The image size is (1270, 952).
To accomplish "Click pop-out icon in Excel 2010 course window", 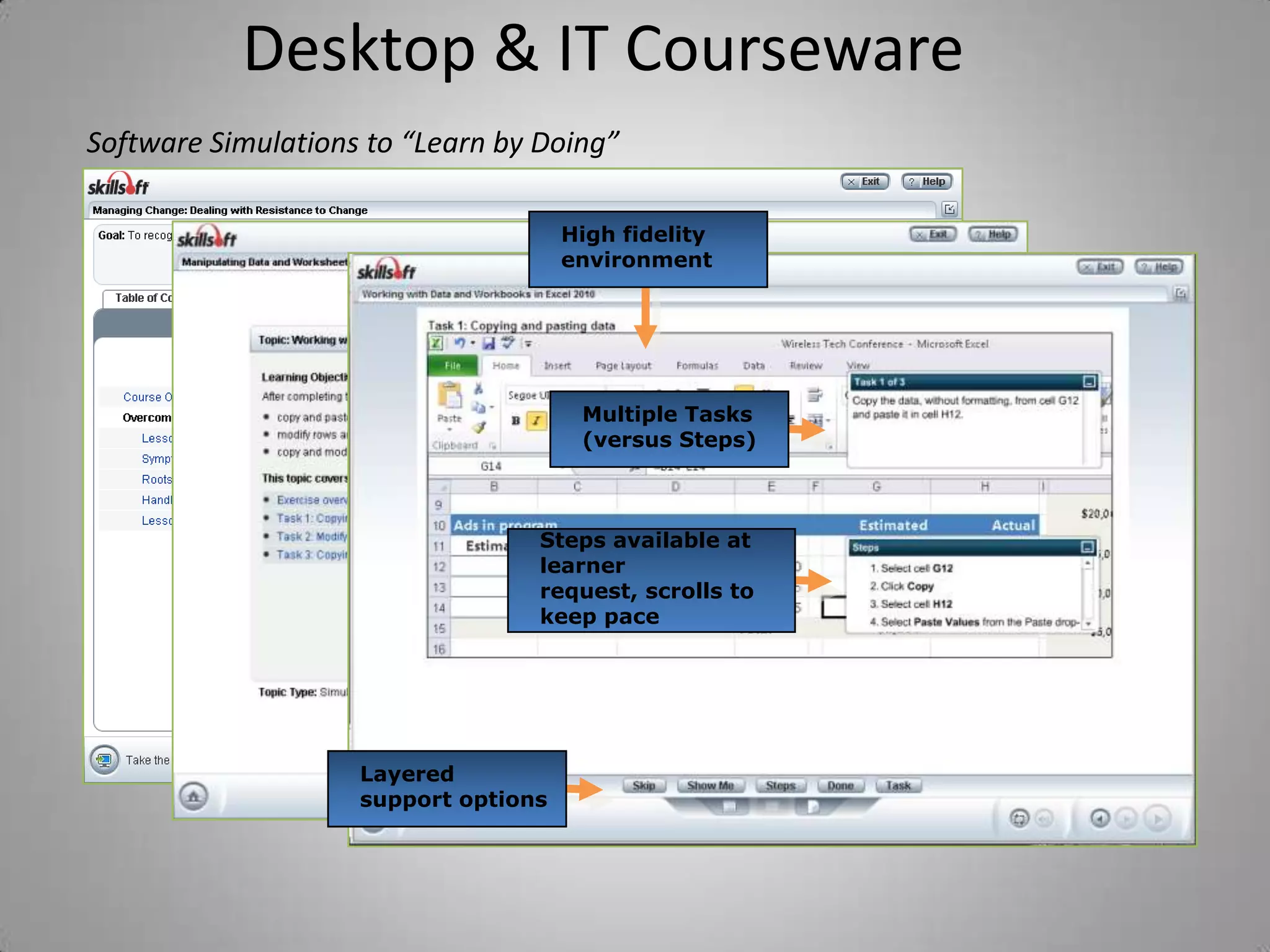I will click(x=1181, y=293).
